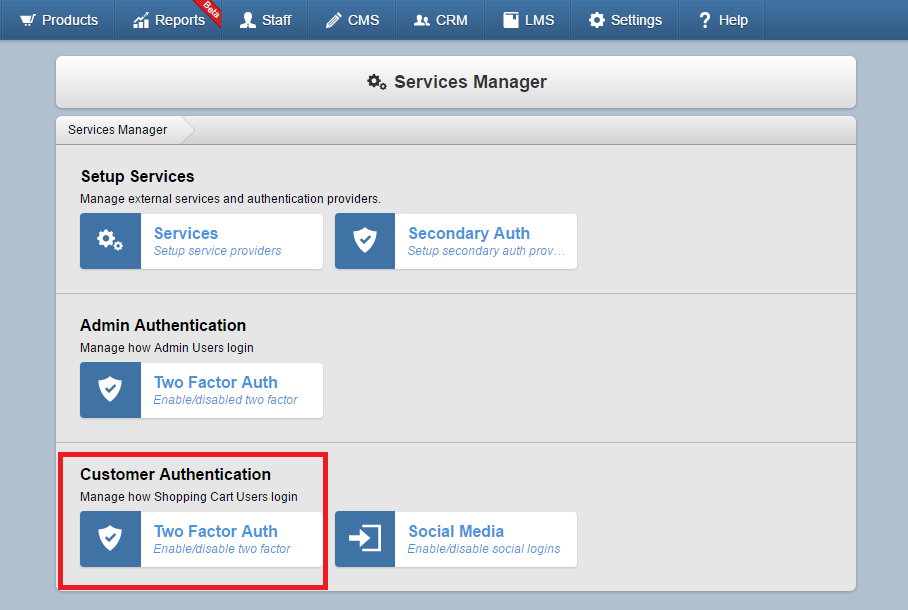Viewport: 908px width, 610px height.
Task: Click the pencil icon beside CMS
Action: [x=334, y=20]
